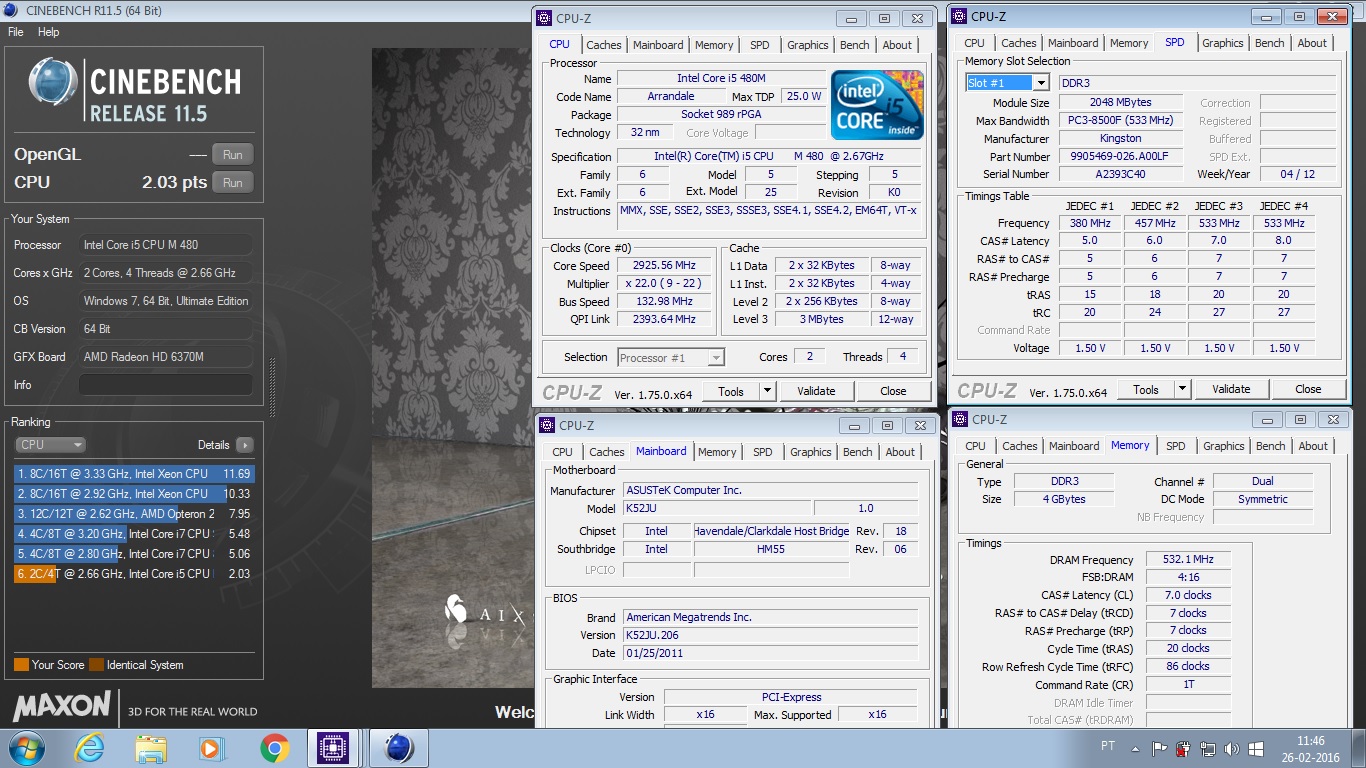Viewport: 1366px width, 768px height.
Task: Open the Cinebench File menu
Action: (x=16, y=32)
